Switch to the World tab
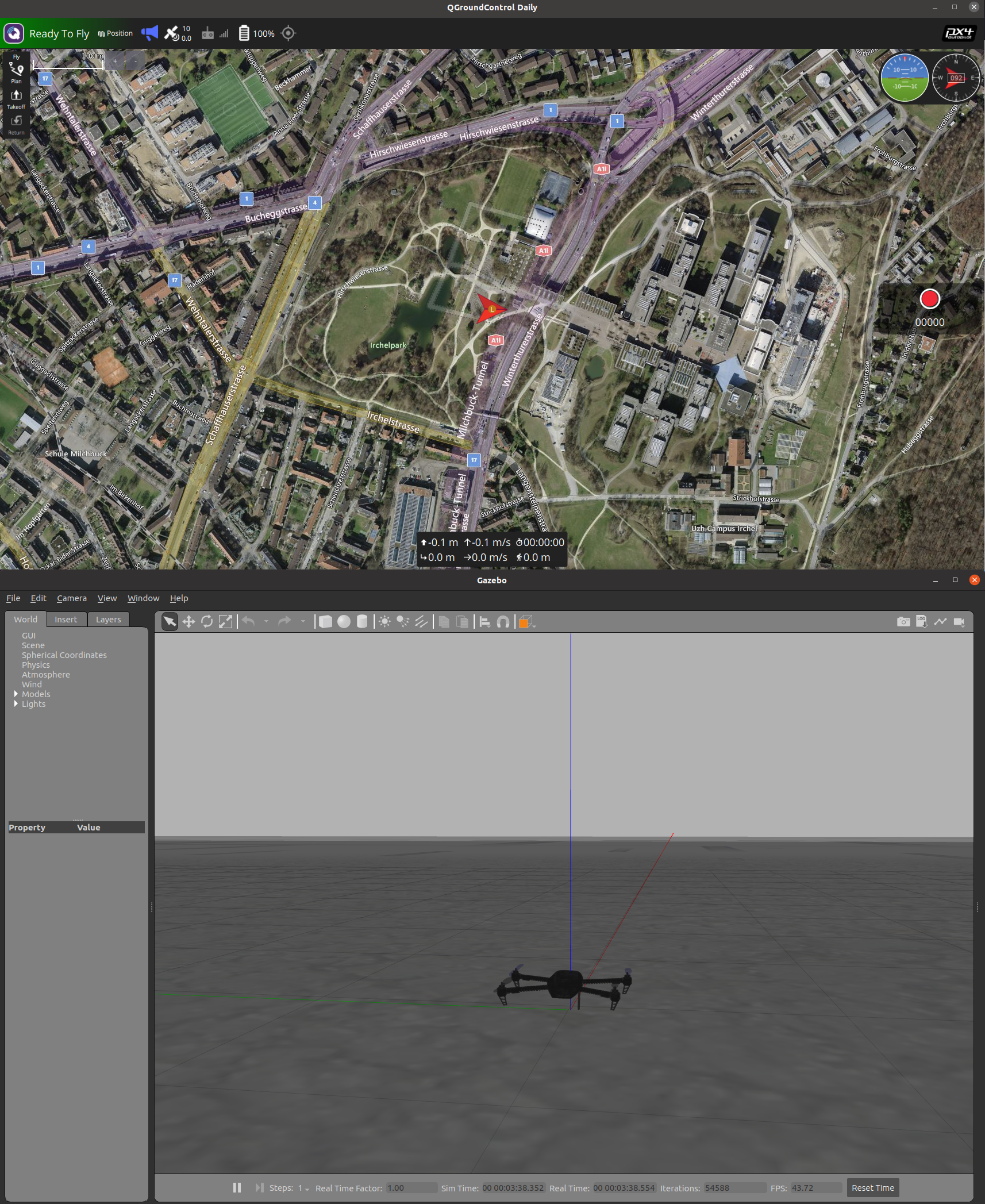The image size is (985, 1204). pos(25,619)
